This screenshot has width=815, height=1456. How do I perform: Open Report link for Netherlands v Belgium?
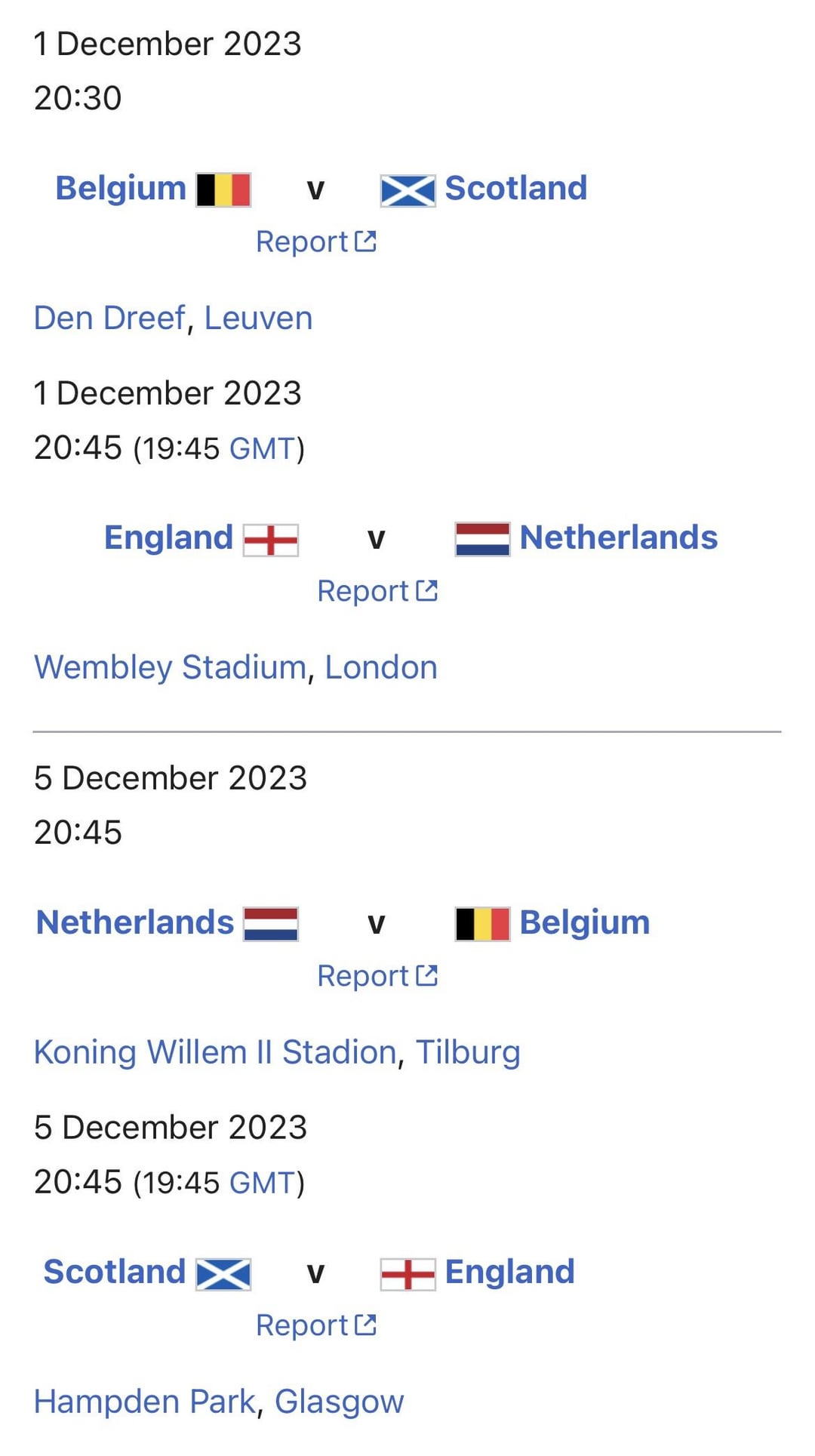377,977
